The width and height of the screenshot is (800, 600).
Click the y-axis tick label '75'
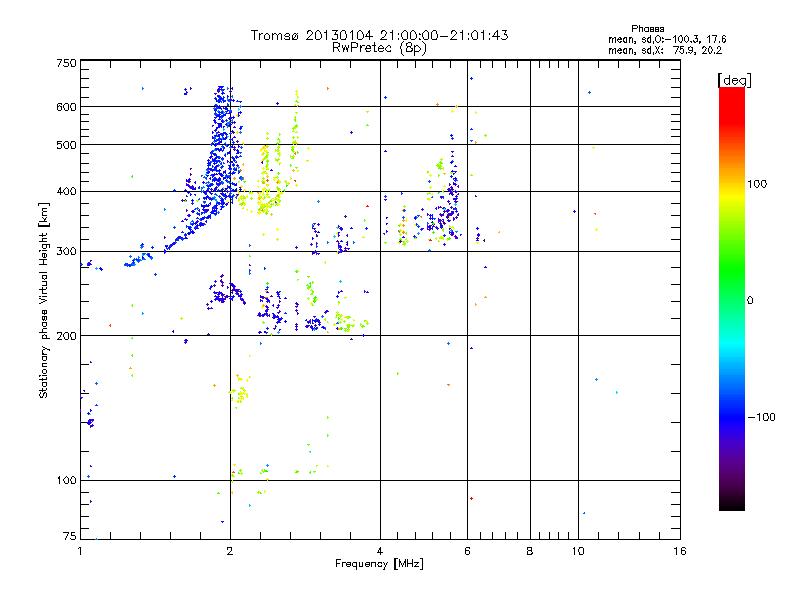tap(70, 536)
